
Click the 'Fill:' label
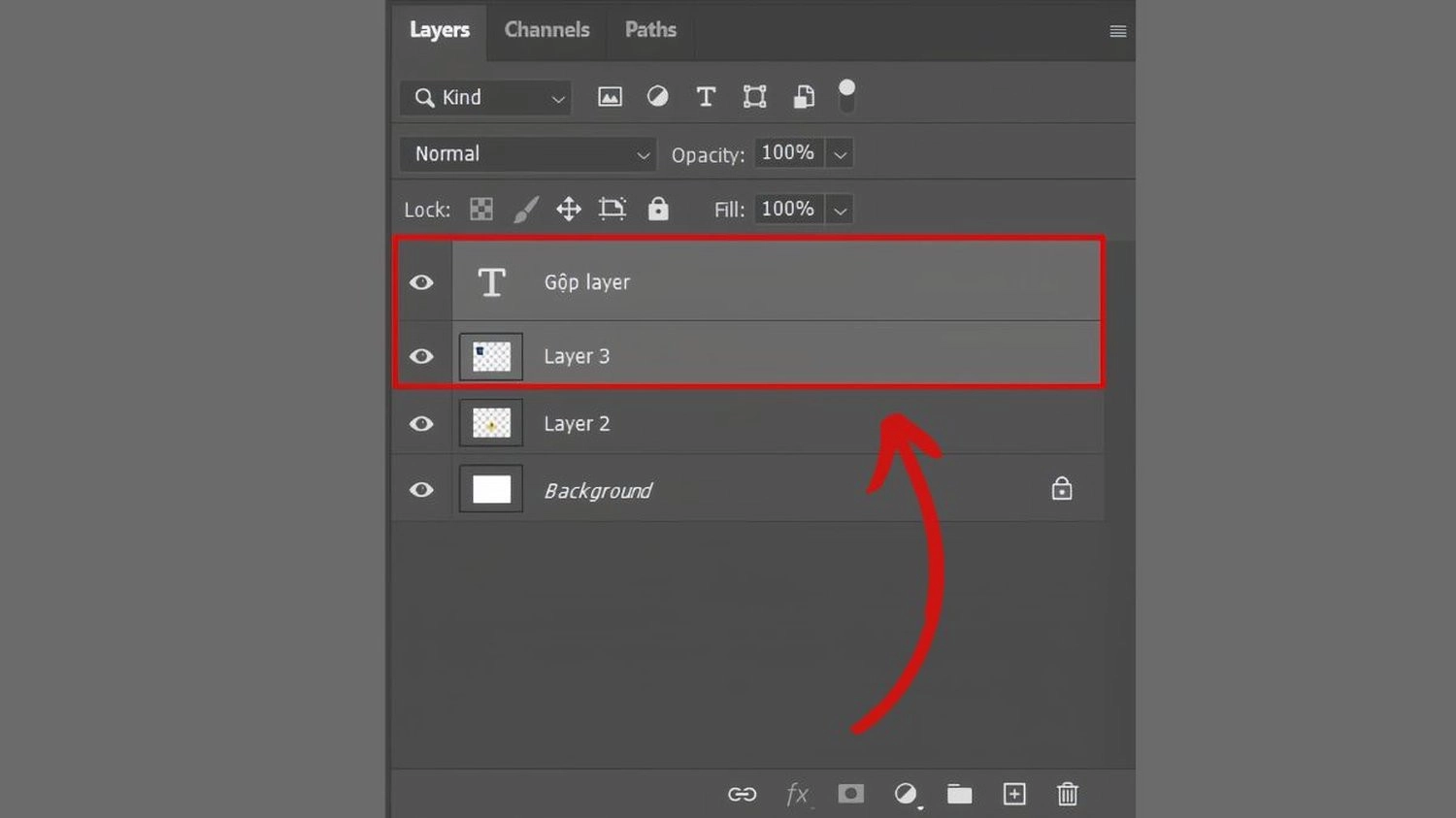(729, 210)
